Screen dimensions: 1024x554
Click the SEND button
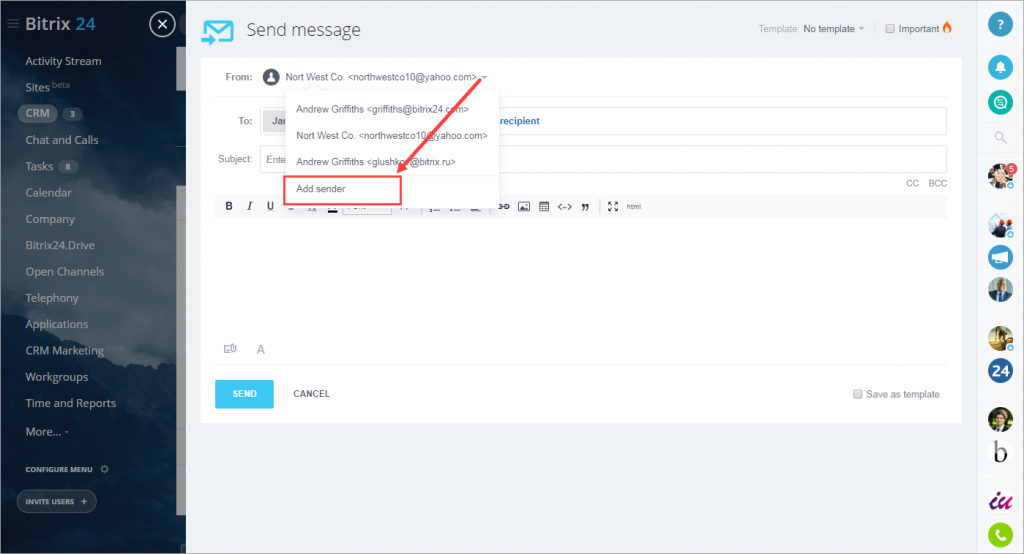click(x=244, y=394)
